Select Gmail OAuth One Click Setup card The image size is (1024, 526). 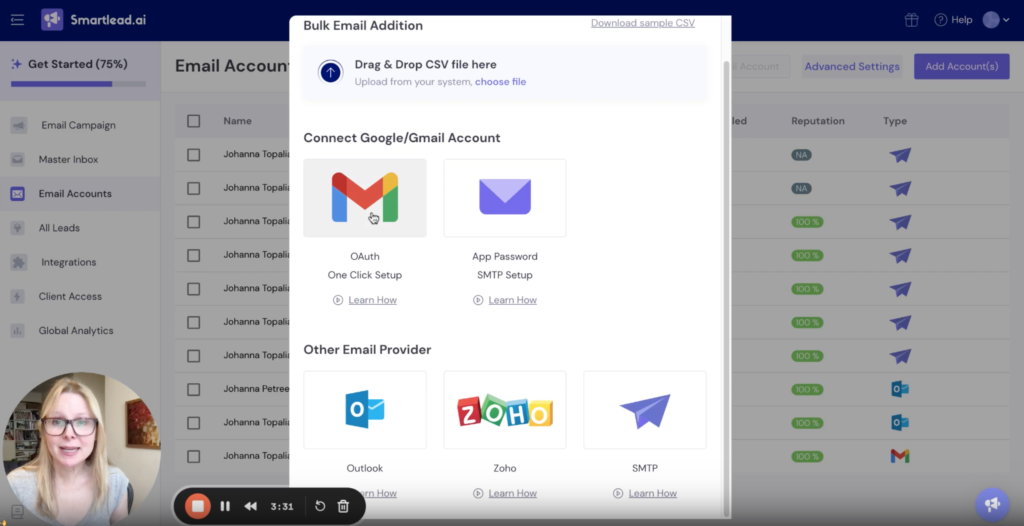(365, 198)
